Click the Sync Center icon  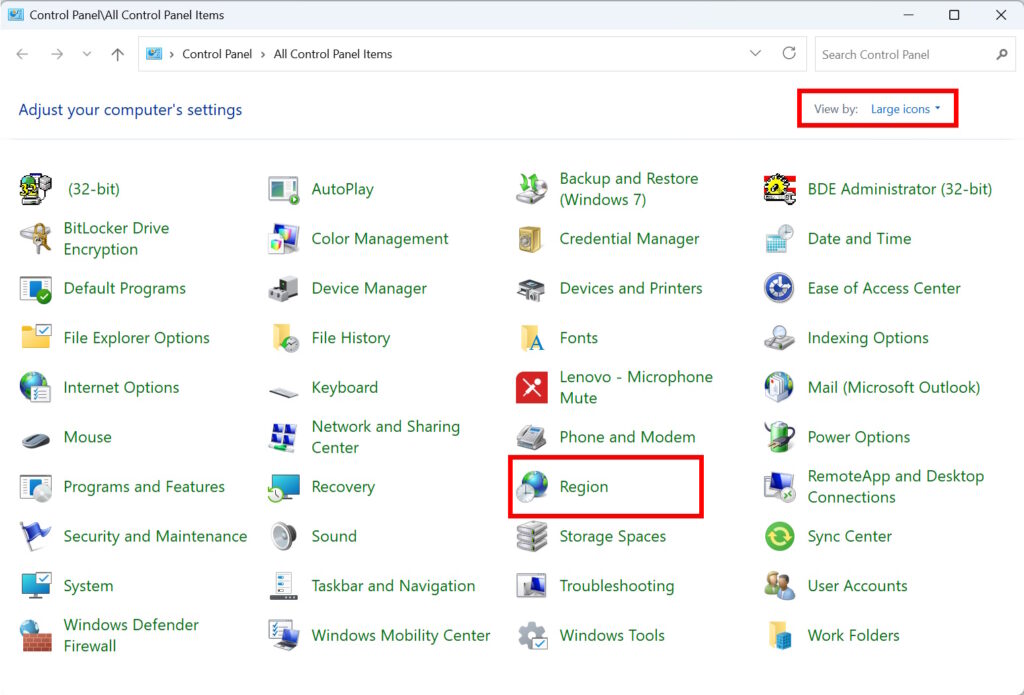(780, 536)
